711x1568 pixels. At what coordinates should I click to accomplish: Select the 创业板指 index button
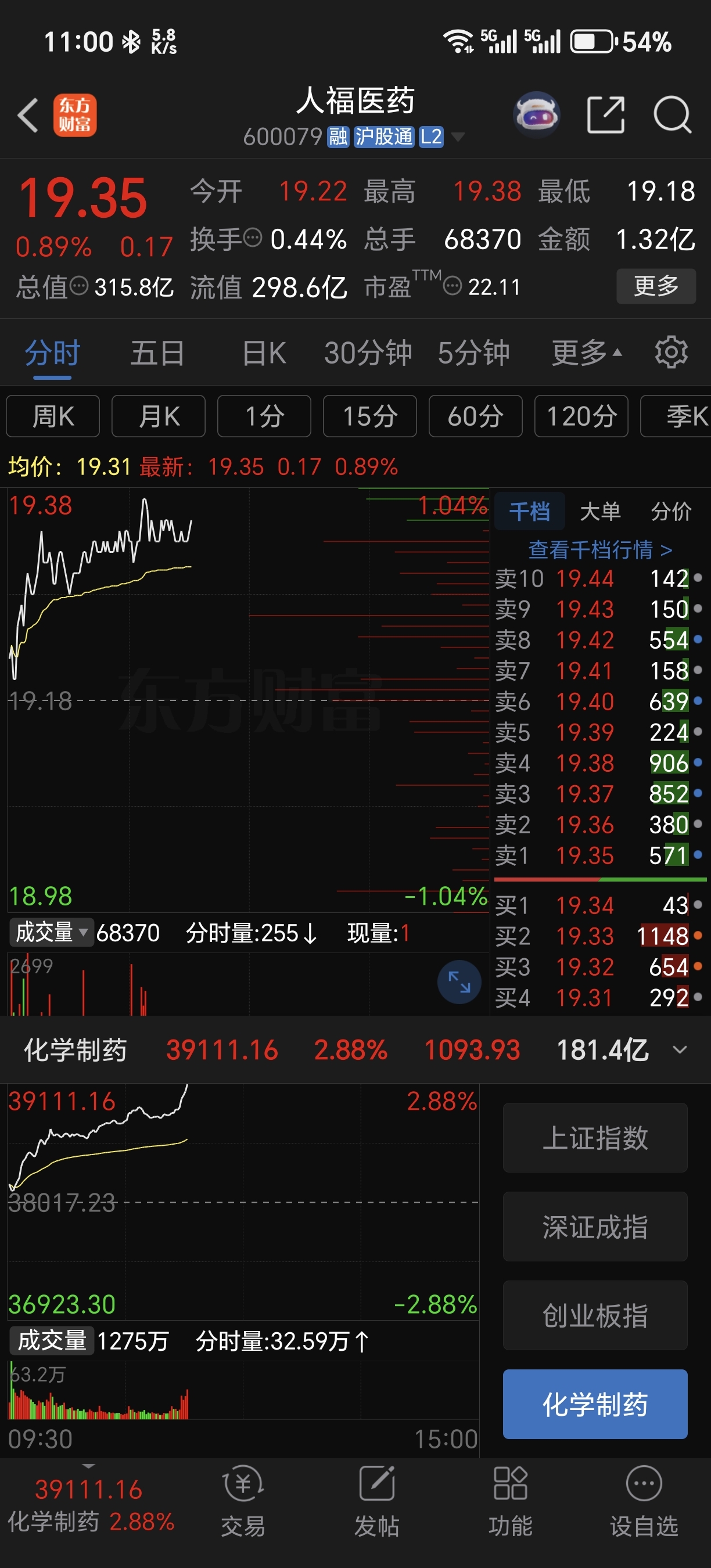pos(595,1315)
